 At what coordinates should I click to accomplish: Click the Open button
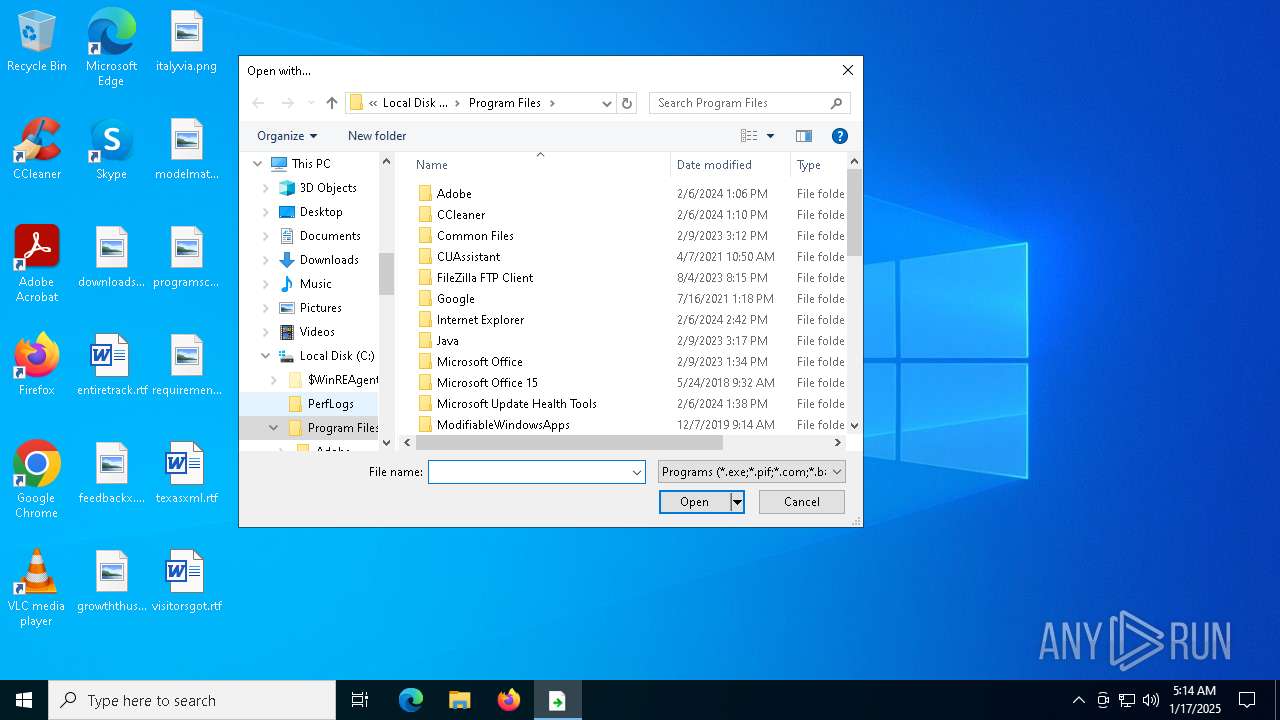[695, 502]
